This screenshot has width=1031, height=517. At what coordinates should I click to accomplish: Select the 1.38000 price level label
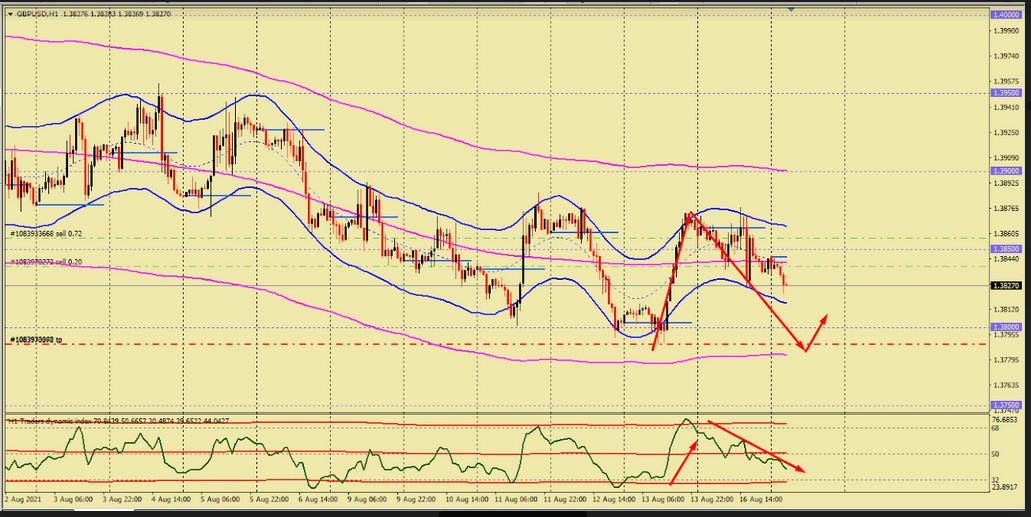coord(1004,327)
